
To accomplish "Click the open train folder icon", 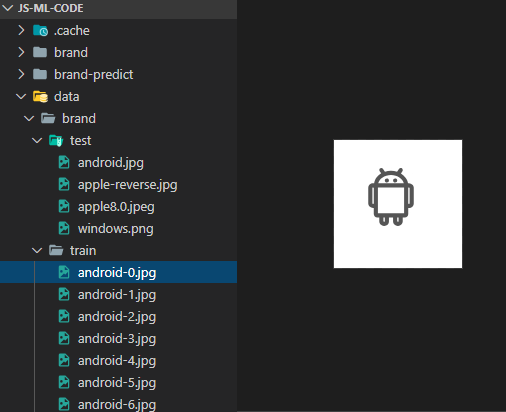I will (x=56, y=250).
